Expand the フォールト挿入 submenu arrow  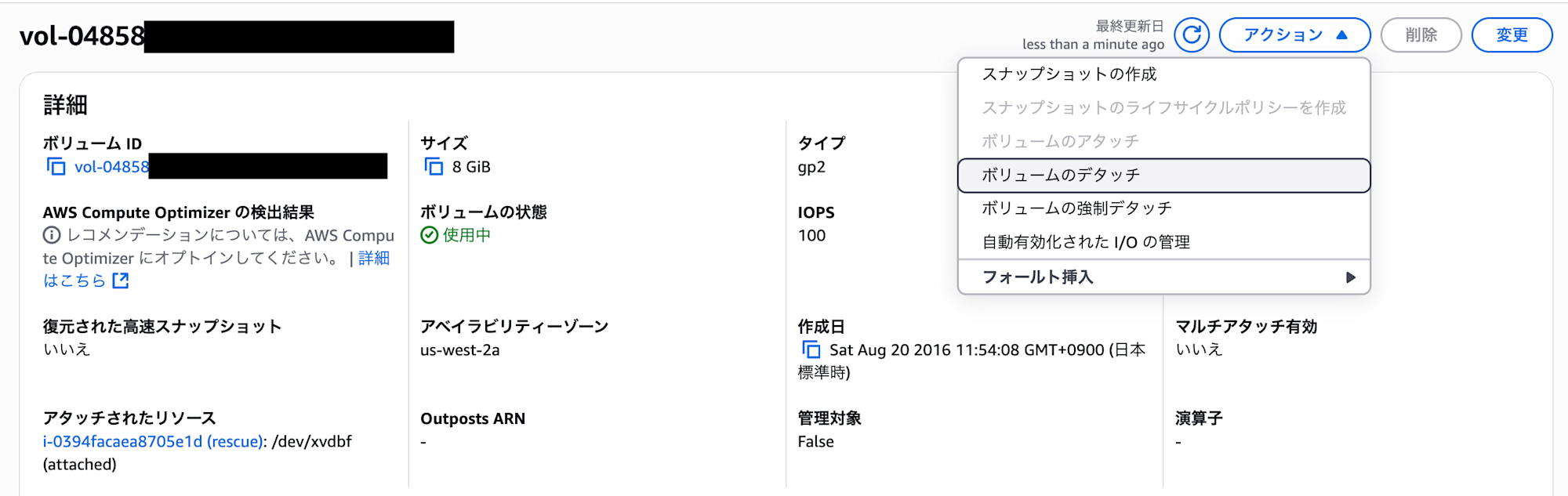1350,277
